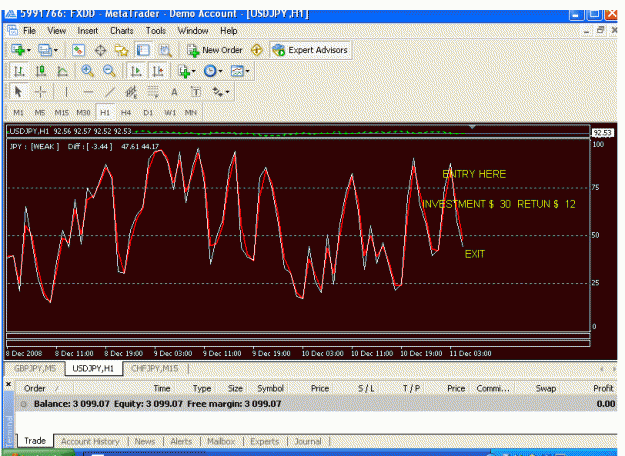Toggle chart auto scroll button
The height and width of the screenshot is (456, 625).
pos(136,71)
